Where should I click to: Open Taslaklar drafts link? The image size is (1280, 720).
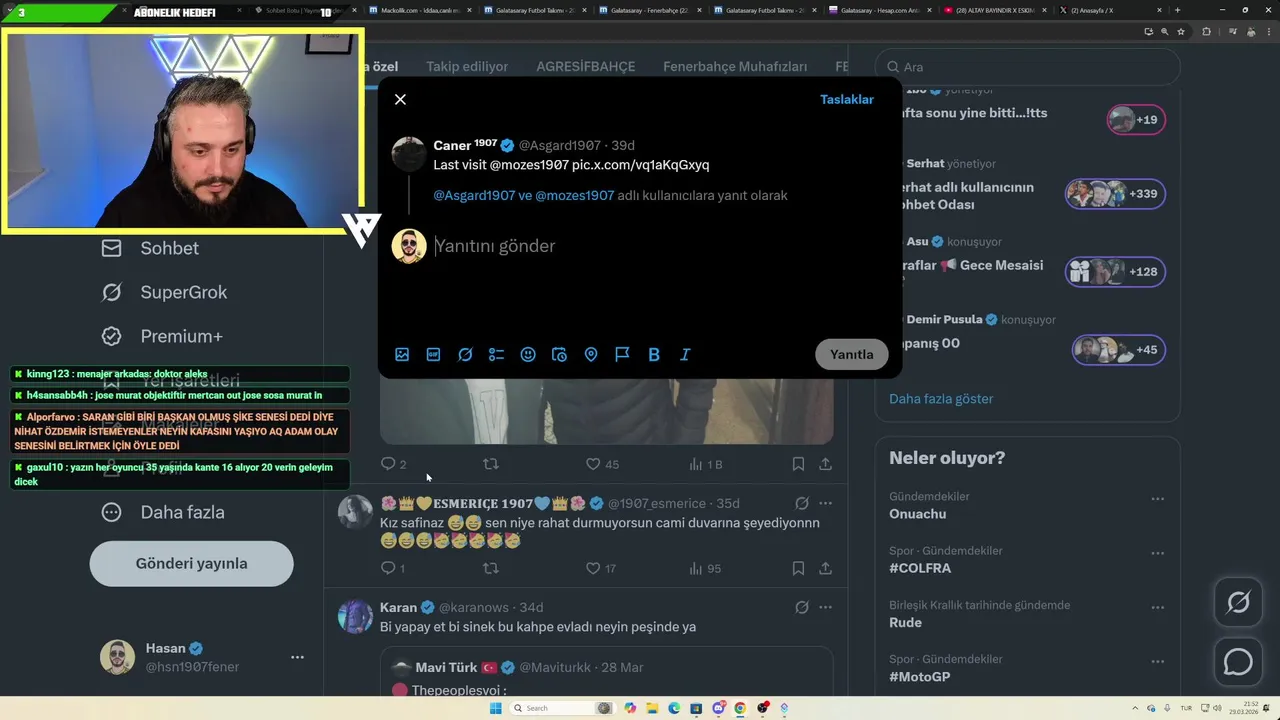(846, 99)
